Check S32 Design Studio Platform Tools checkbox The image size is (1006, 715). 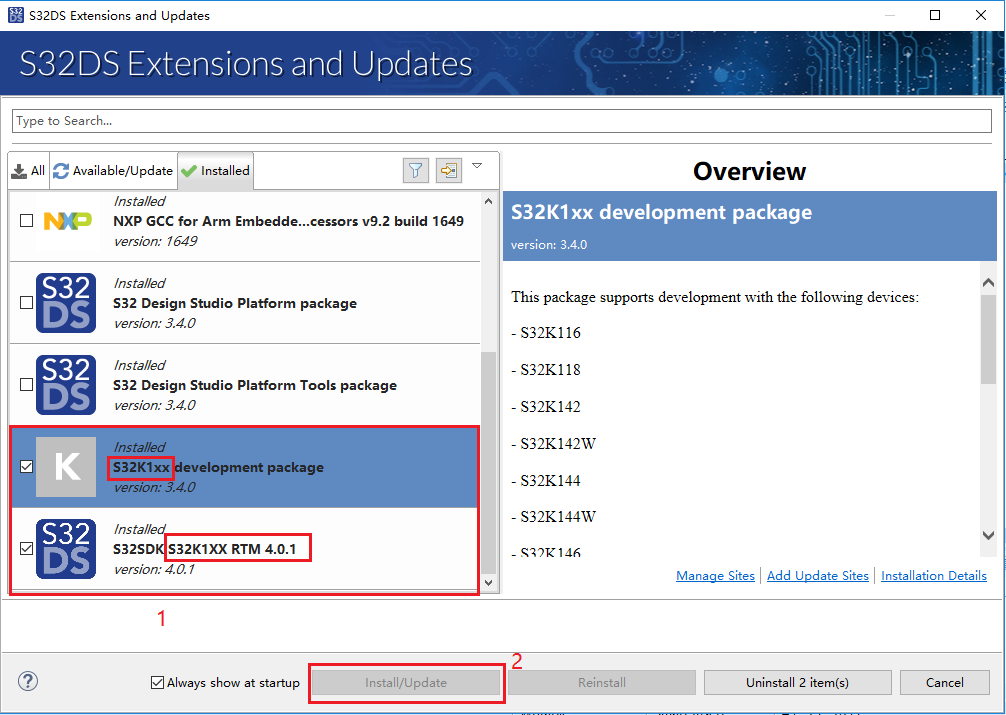click(26, 384)
